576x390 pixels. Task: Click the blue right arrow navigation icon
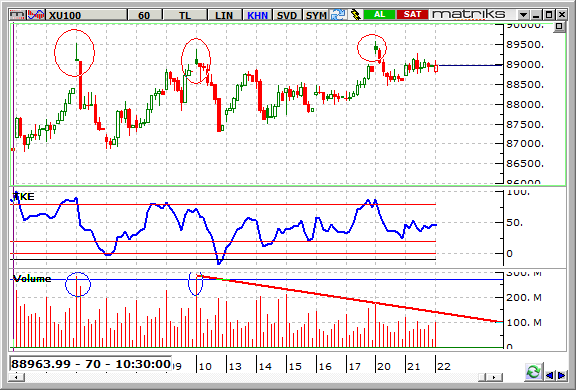[x=562, y=375]
